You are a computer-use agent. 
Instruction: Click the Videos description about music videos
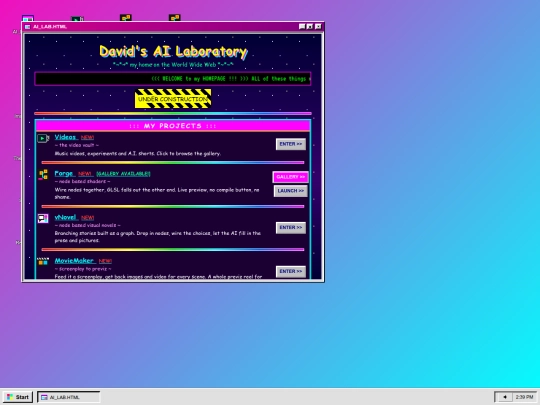tap(138, 154)
